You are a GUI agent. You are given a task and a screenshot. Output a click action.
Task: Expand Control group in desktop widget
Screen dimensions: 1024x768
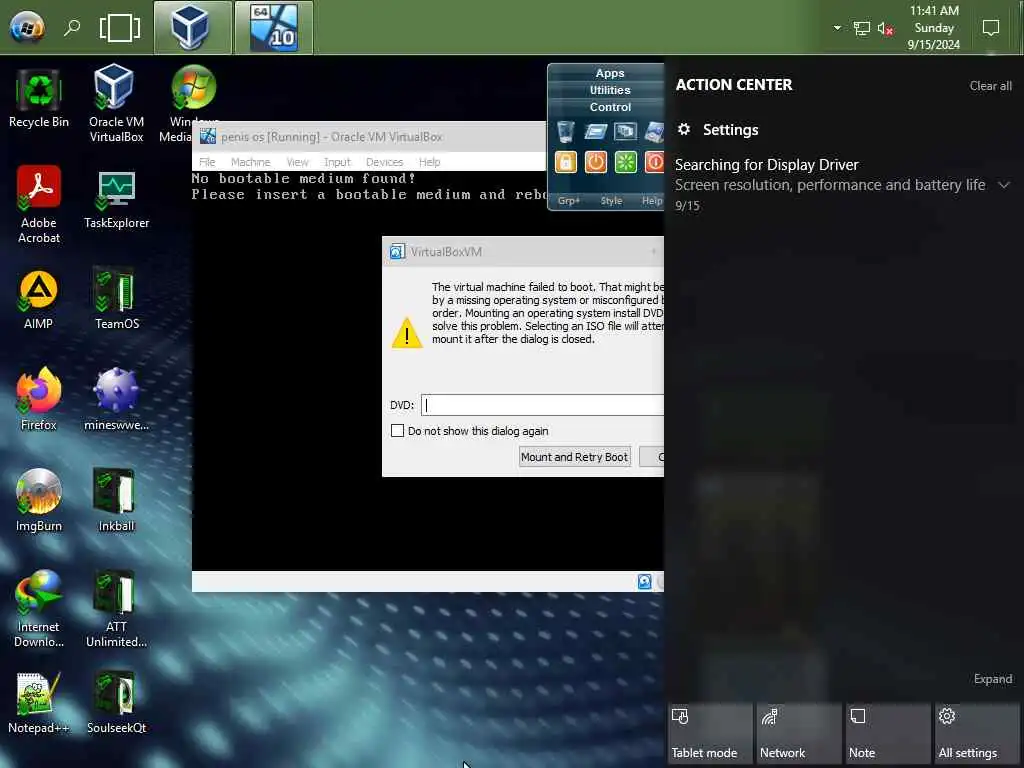[x=609, y=107]
